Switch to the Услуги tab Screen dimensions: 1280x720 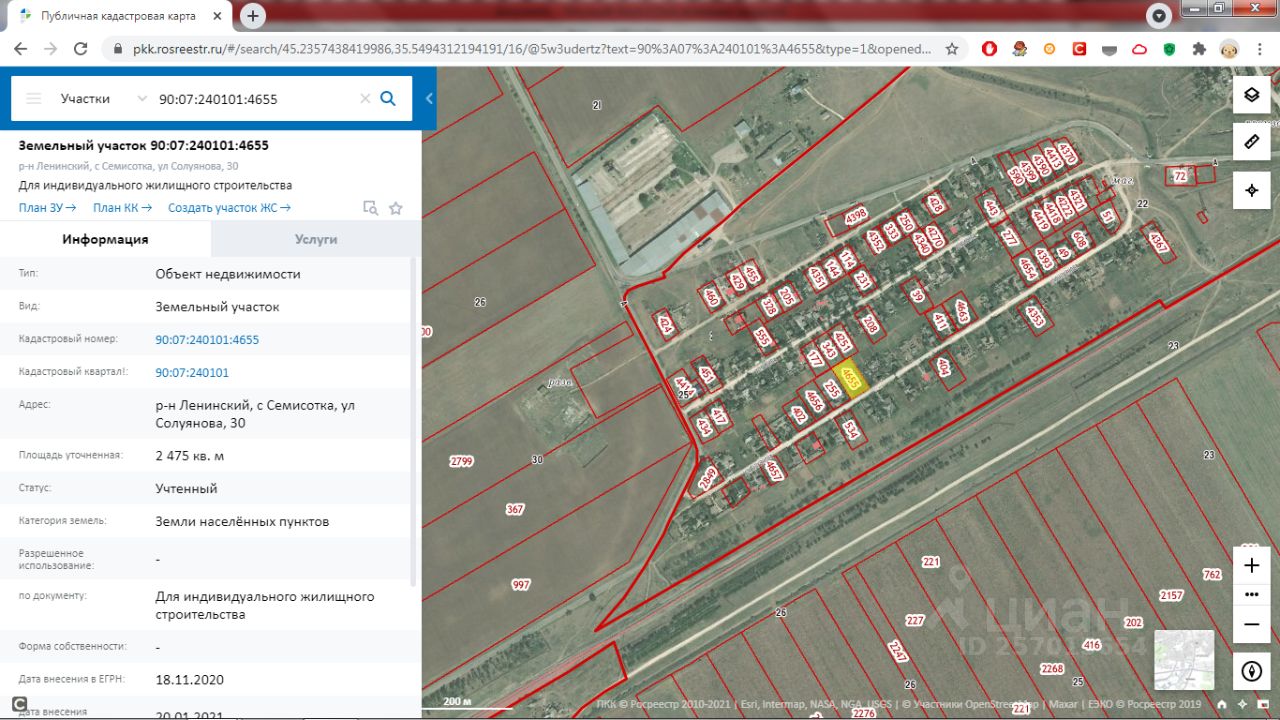click(x=316, y=239)
